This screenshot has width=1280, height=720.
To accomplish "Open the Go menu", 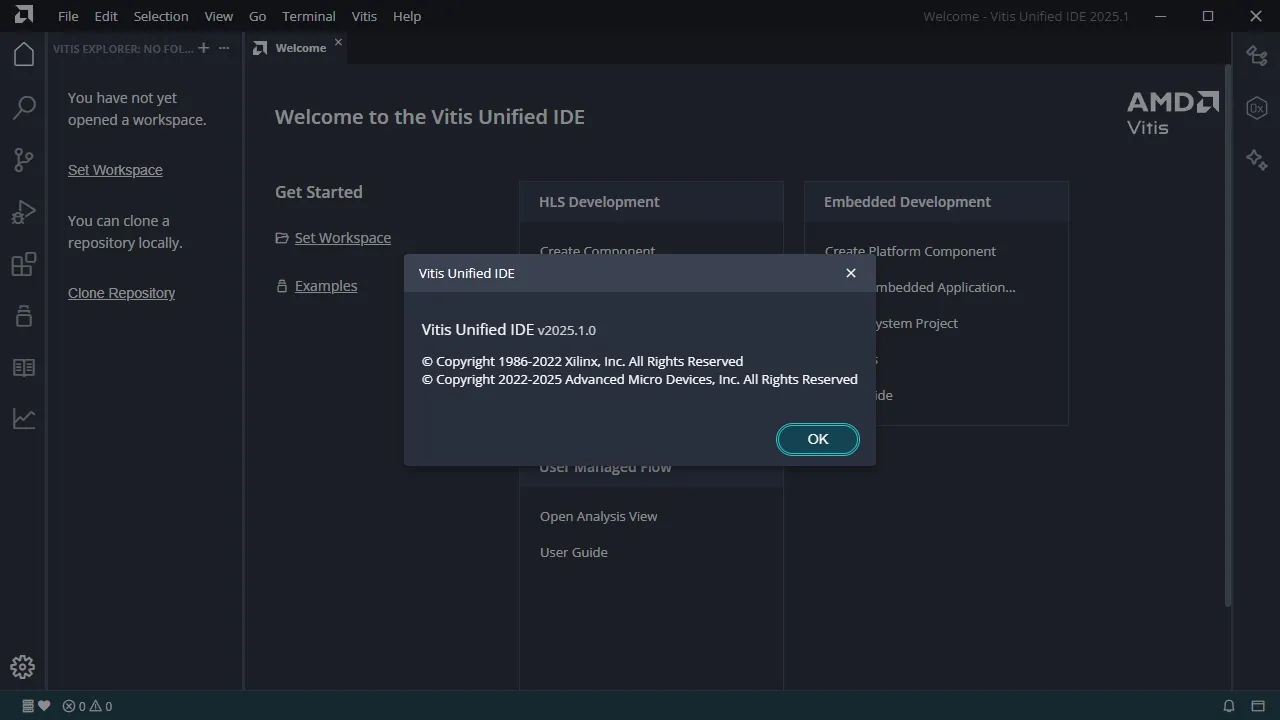I will coord(257,16).
